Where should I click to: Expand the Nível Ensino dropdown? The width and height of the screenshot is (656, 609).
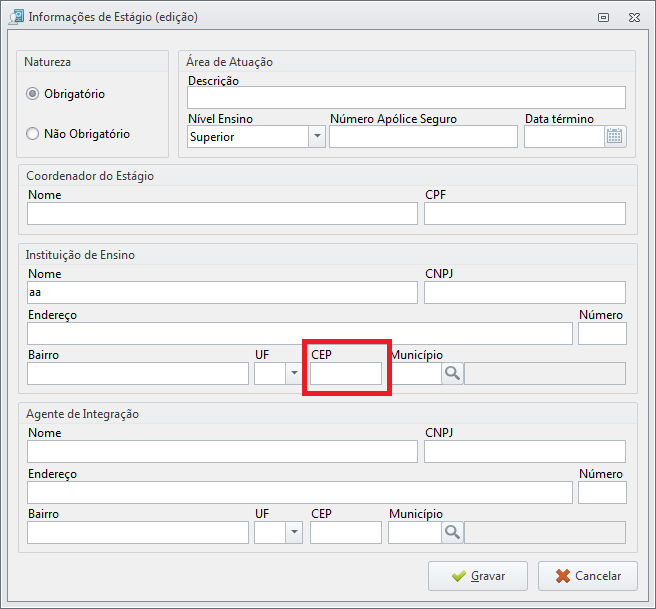click(317, 136)
